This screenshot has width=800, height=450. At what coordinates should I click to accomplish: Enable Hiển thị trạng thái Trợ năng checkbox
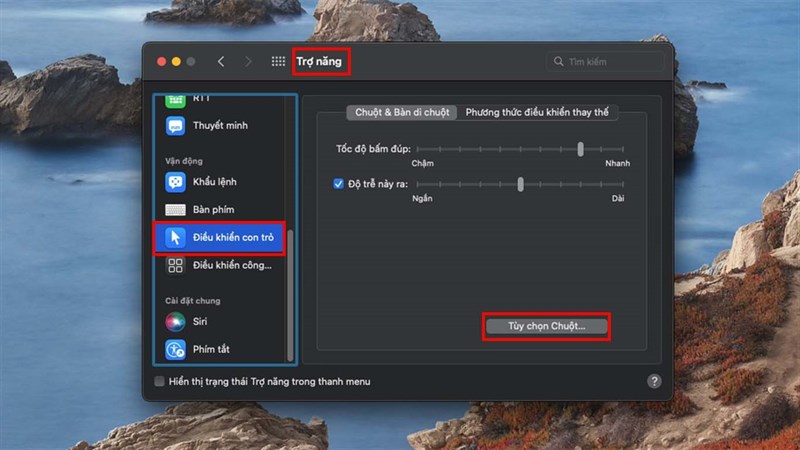pos(159,381)
